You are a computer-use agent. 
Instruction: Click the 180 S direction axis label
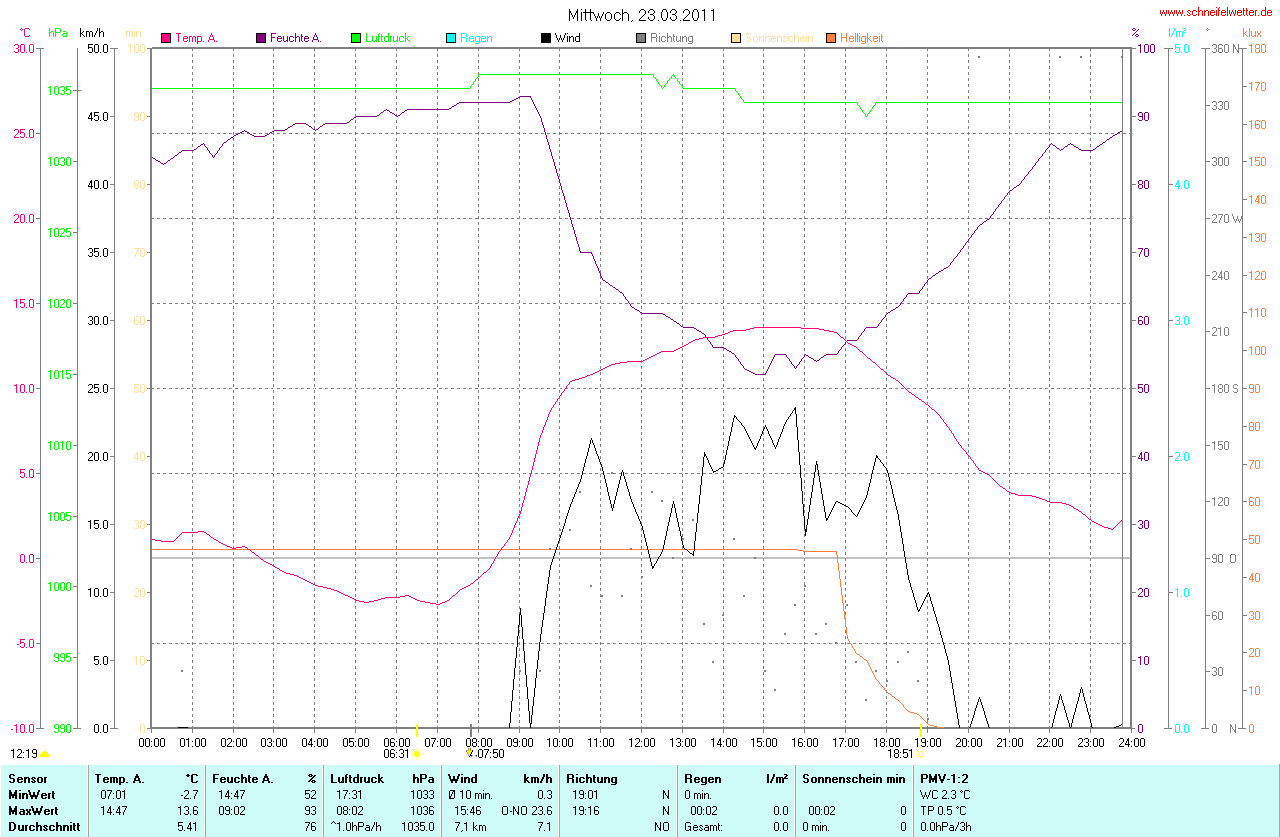[1224, 388]
